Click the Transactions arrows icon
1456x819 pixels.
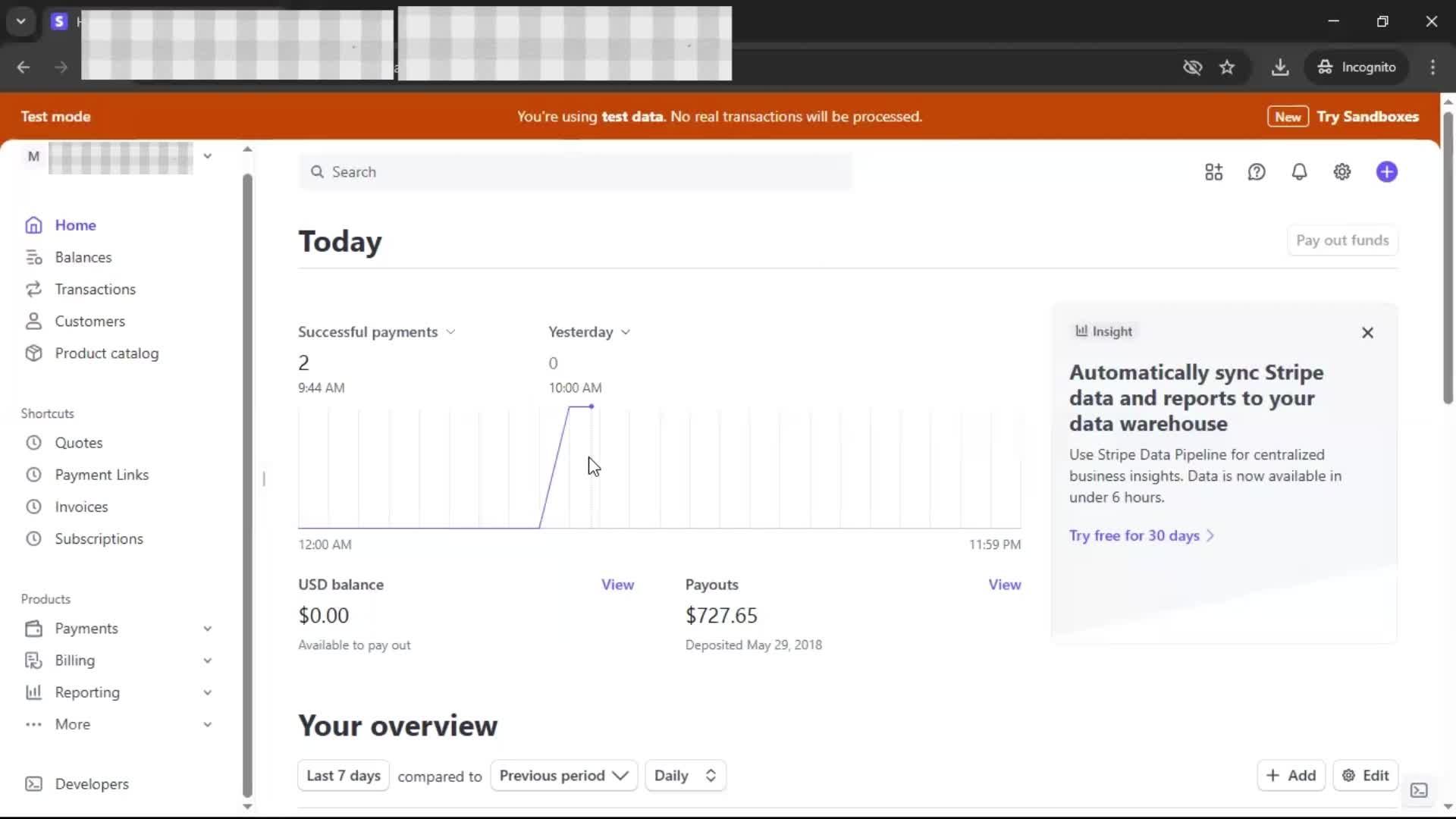tap(33, 290)
